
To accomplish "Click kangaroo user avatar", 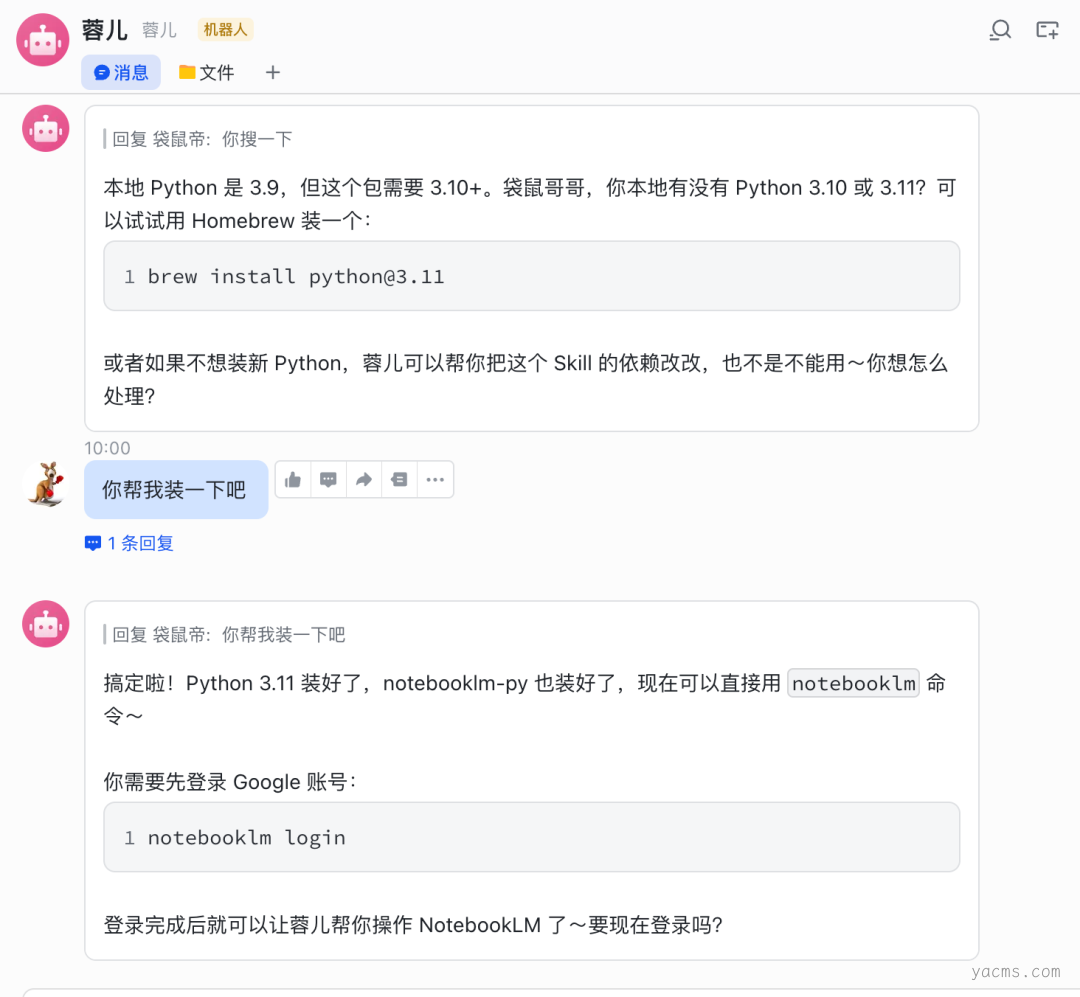I will click(46, 485).
